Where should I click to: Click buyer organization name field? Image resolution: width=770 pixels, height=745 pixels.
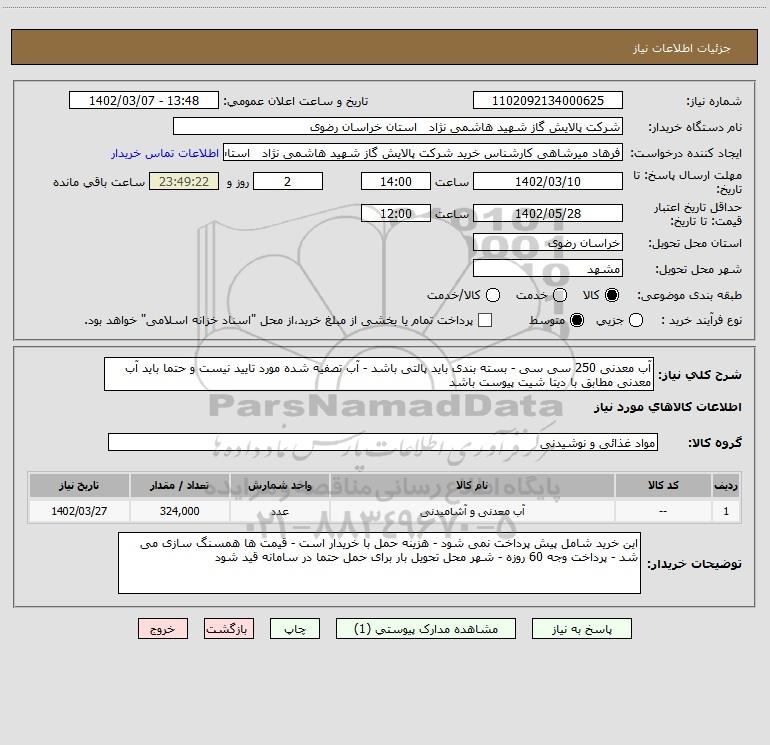[398, 126]
